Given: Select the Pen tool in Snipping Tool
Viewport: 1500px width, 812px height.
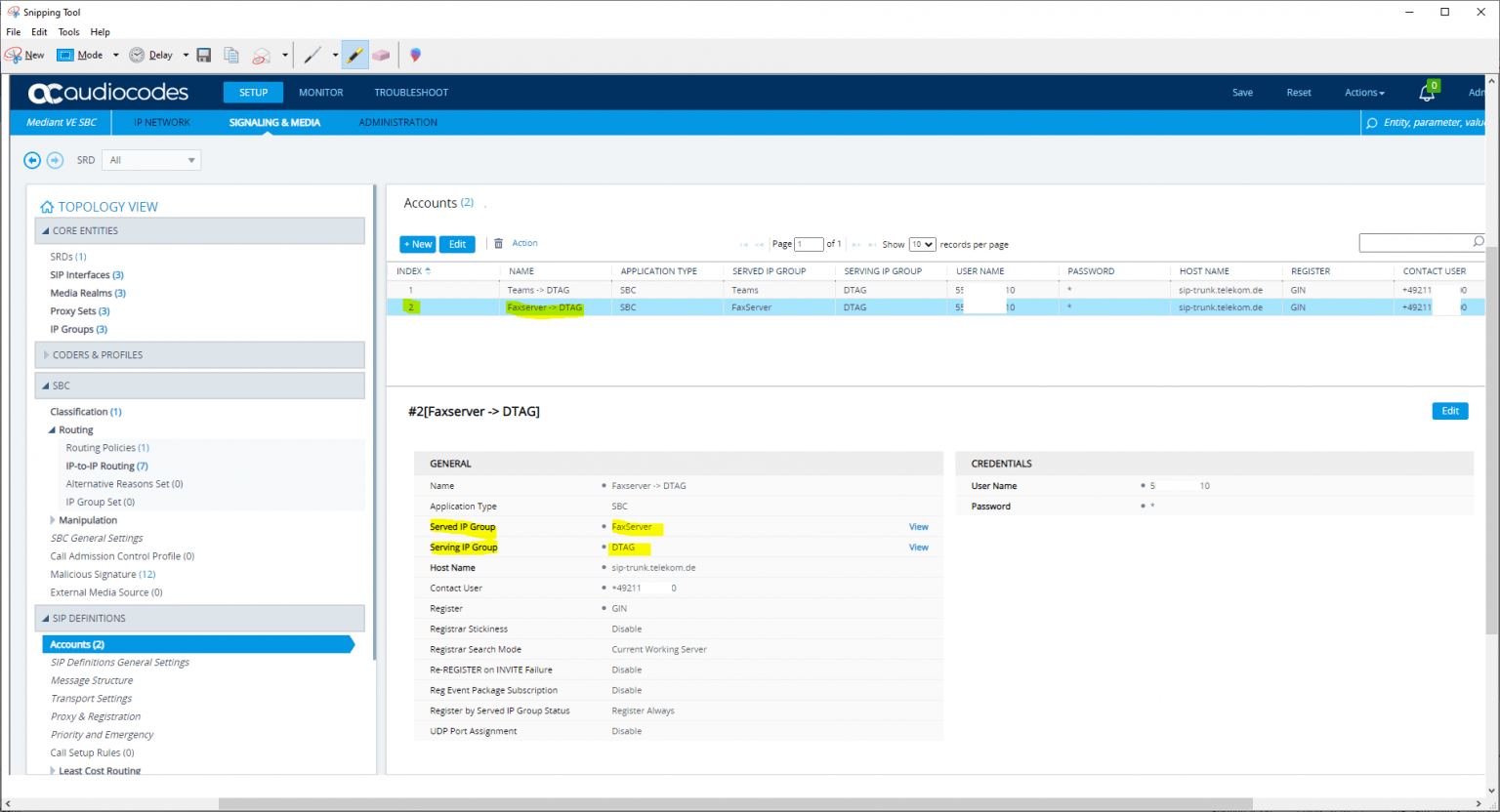Looking at the screenshot, I should click(312, 55).
